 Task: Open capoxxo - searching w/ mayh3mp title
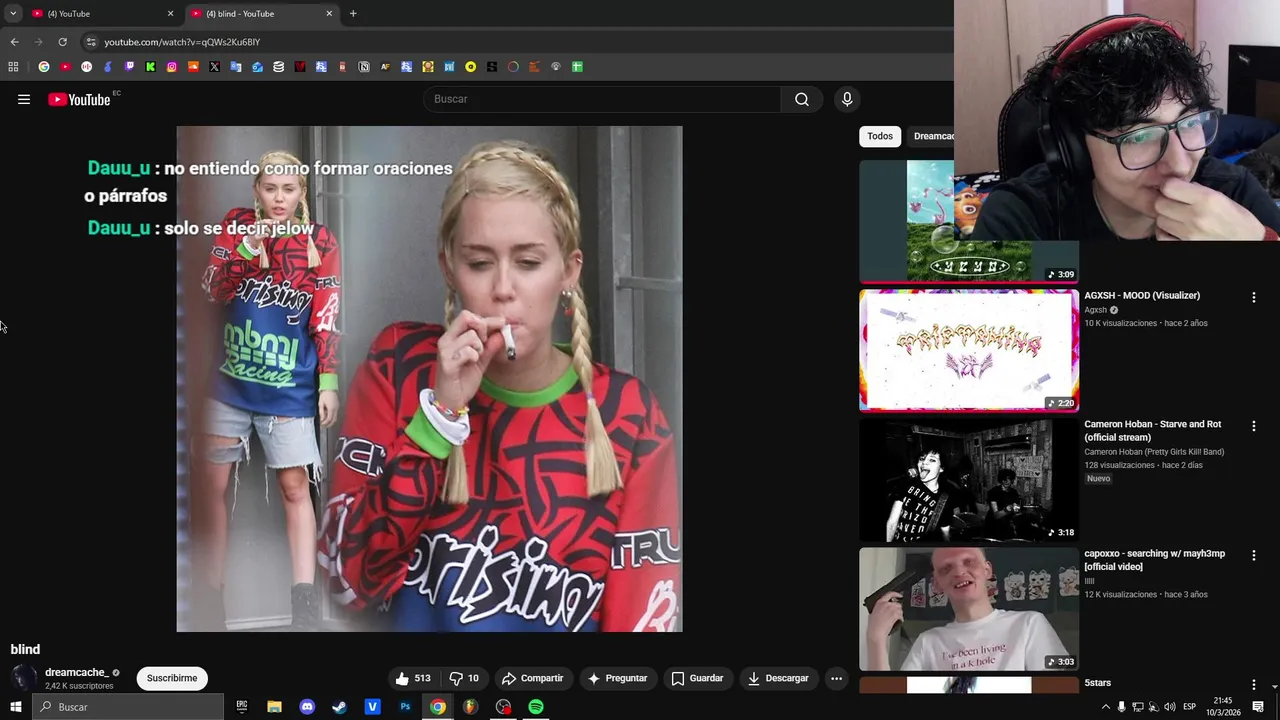(x=1154, y=560)
